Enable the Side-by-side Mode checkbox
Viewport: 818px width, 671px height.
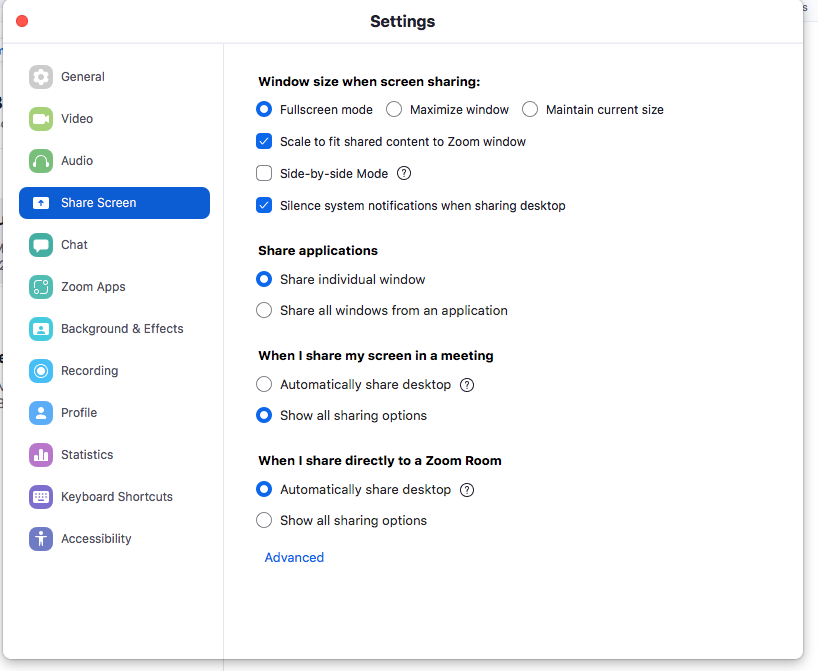(264, 173)
